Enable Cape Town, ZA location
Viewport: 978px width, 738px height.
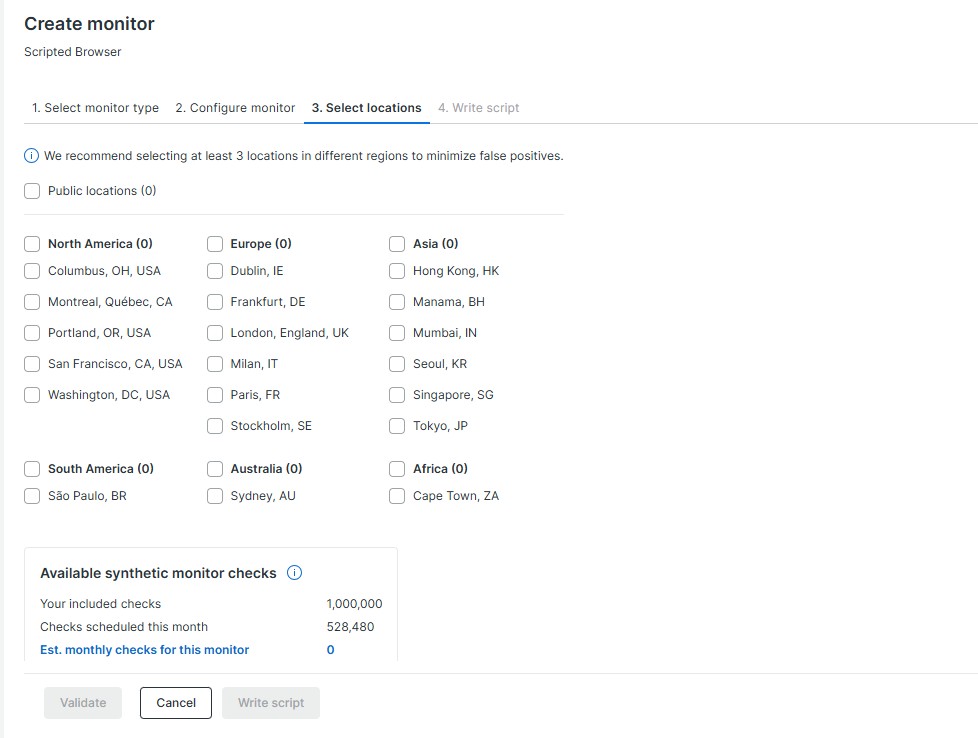click(397, 496)
